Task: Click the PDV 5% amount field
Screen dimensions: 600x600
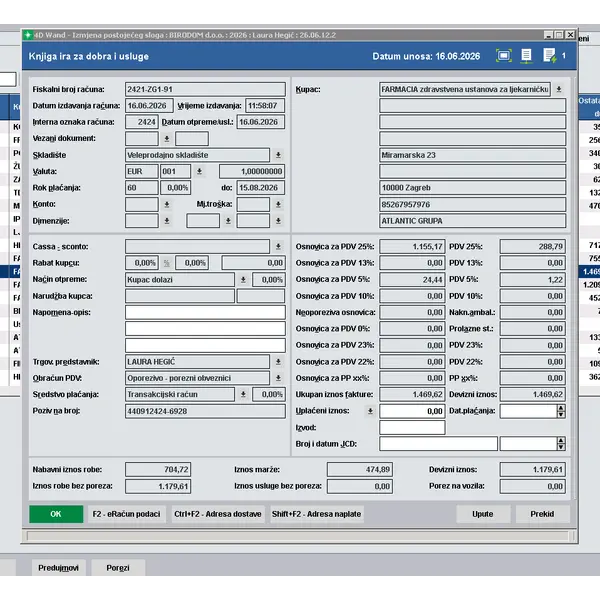Action: [533, 280]
